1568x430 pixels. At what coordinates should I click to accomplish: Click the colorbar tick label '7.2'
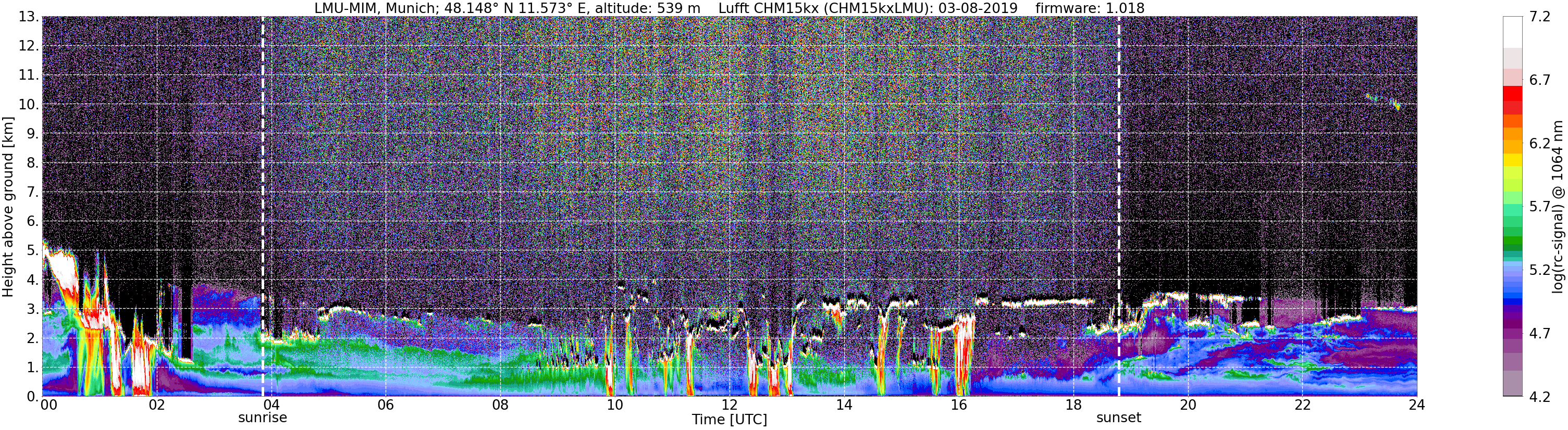click(x=1540, y=17)
